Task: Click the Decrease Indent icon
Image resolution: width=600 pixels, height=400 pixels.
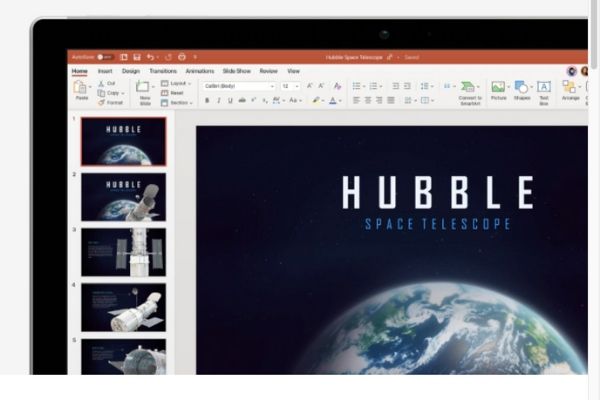Action: tap(396, 86)
